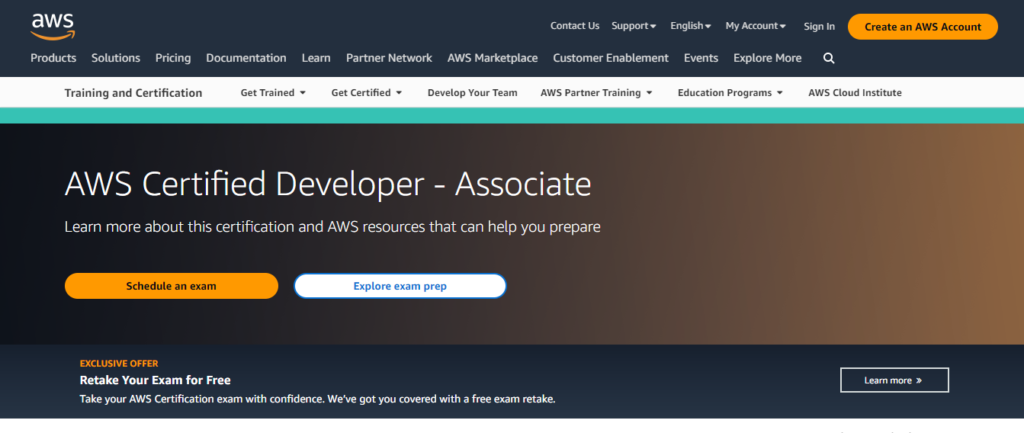Open the Products menu
This screenshot has height=433, width=1024.
(x=53, y=58)
